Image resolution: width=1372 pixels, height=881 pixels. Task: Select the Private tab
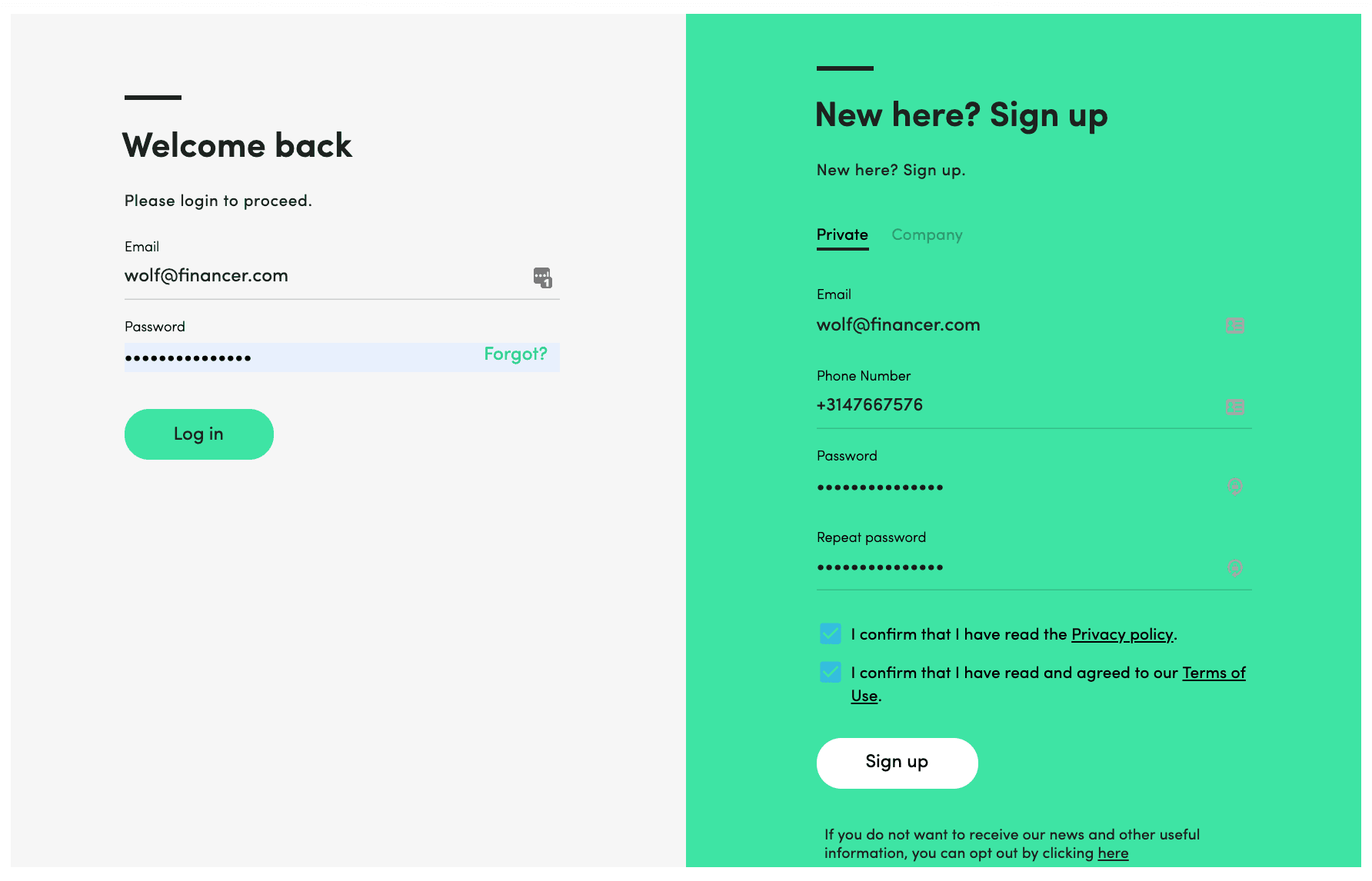(x=842, y=235)
